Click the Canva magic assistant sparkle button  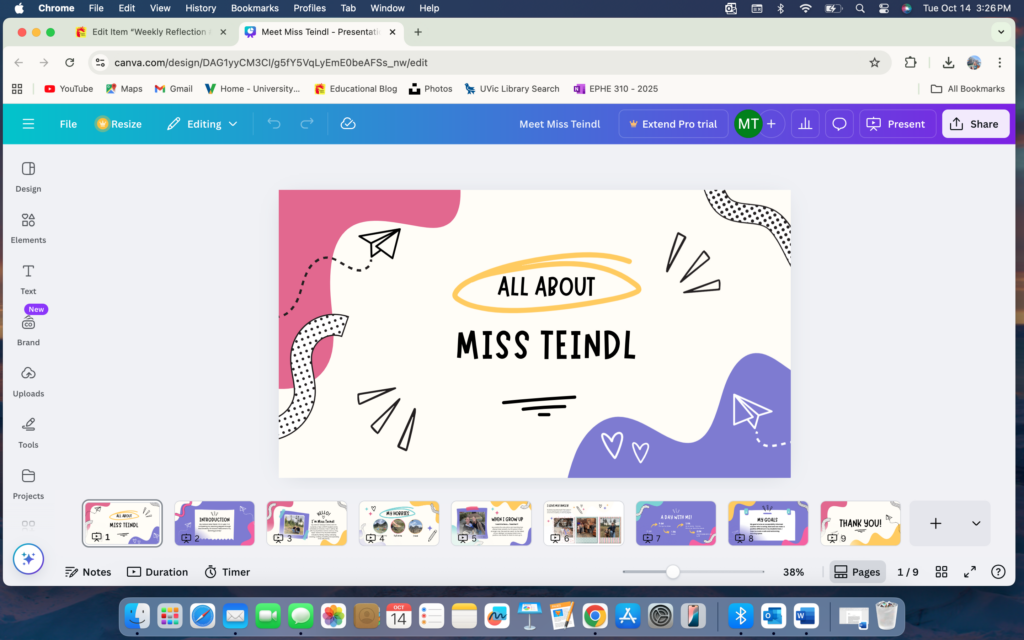(x=28, y=559)
